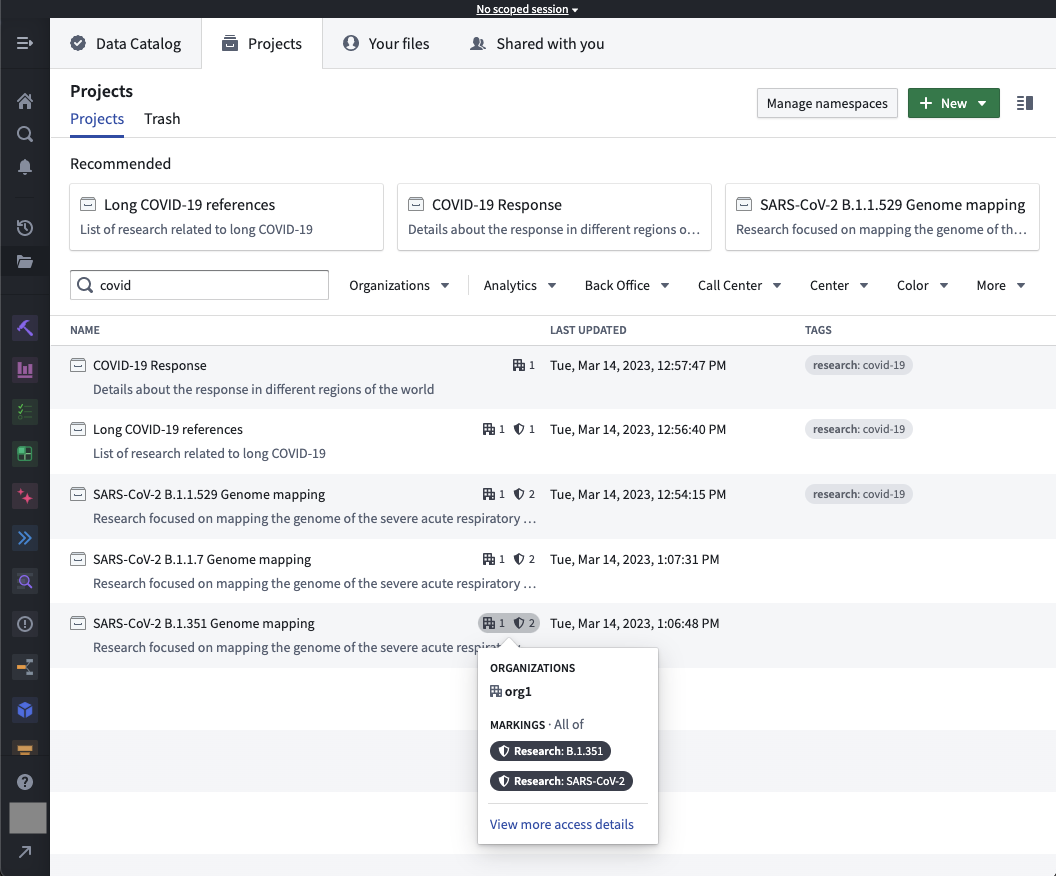The image size is (1056, 876).
Task: Click the diagonal arrow icon at sidebar bottom
Action: [25, 852]
